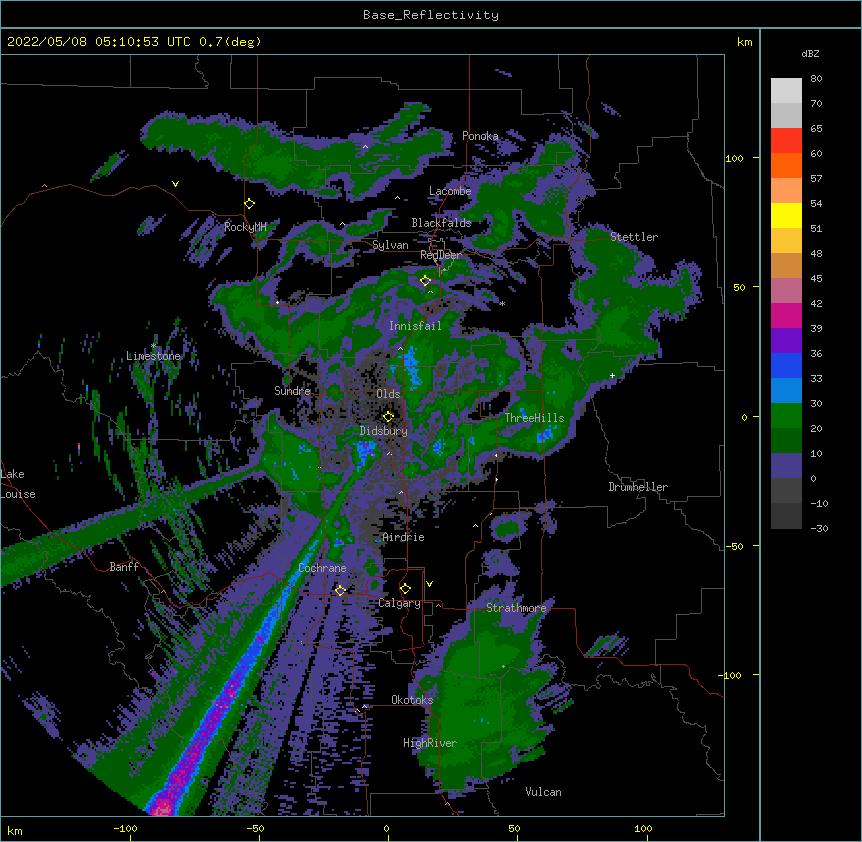Click the Stettler label

pos(634,237)
